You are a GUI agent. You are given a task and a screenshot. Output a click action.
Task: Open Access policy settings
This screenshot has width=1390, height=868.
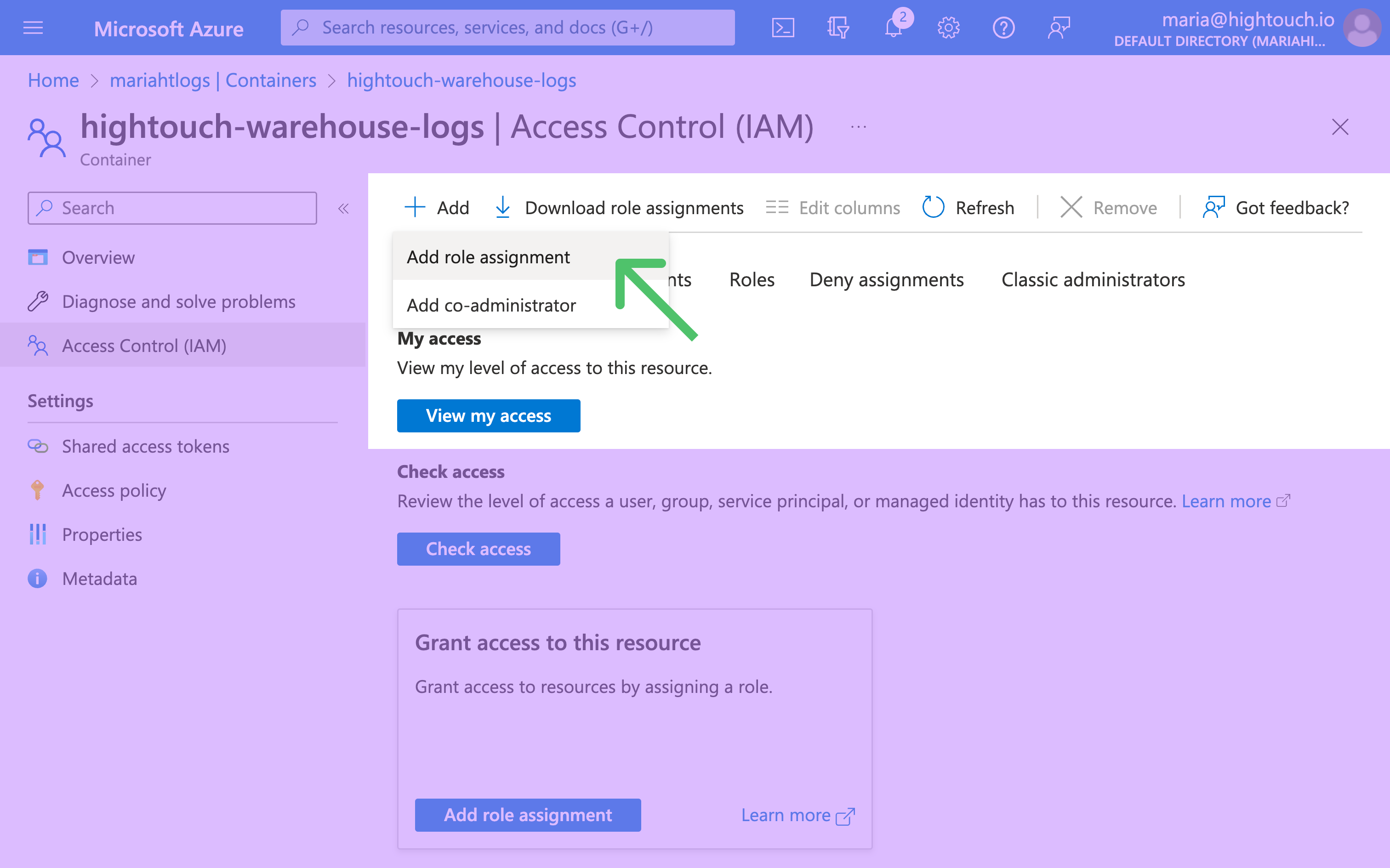(x=182, y=490)
